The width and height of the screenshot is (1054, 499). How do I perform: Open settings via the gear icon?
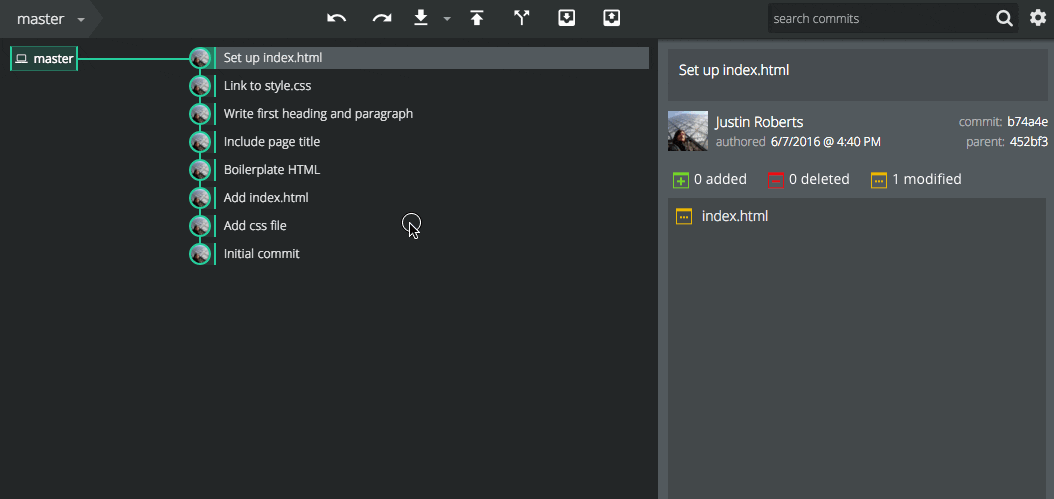(x=1039, y=18)
